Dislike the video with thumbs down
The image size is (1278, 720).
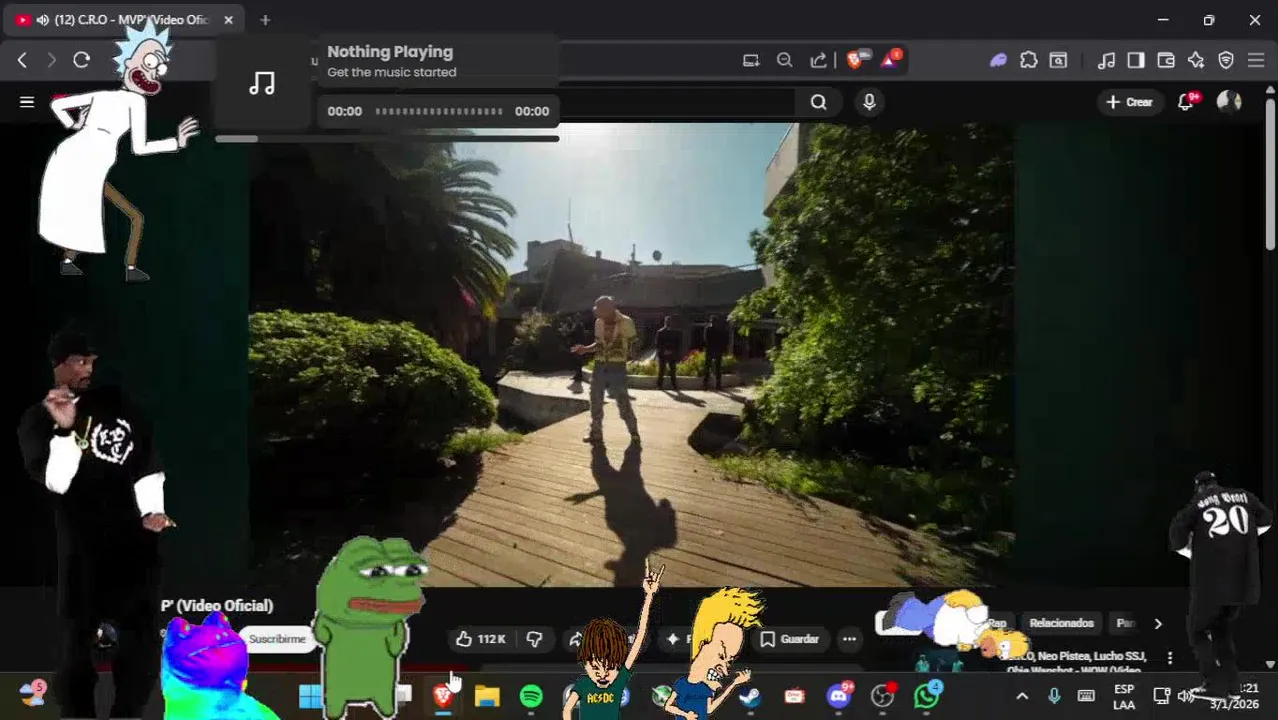click(x=535, y=639)
